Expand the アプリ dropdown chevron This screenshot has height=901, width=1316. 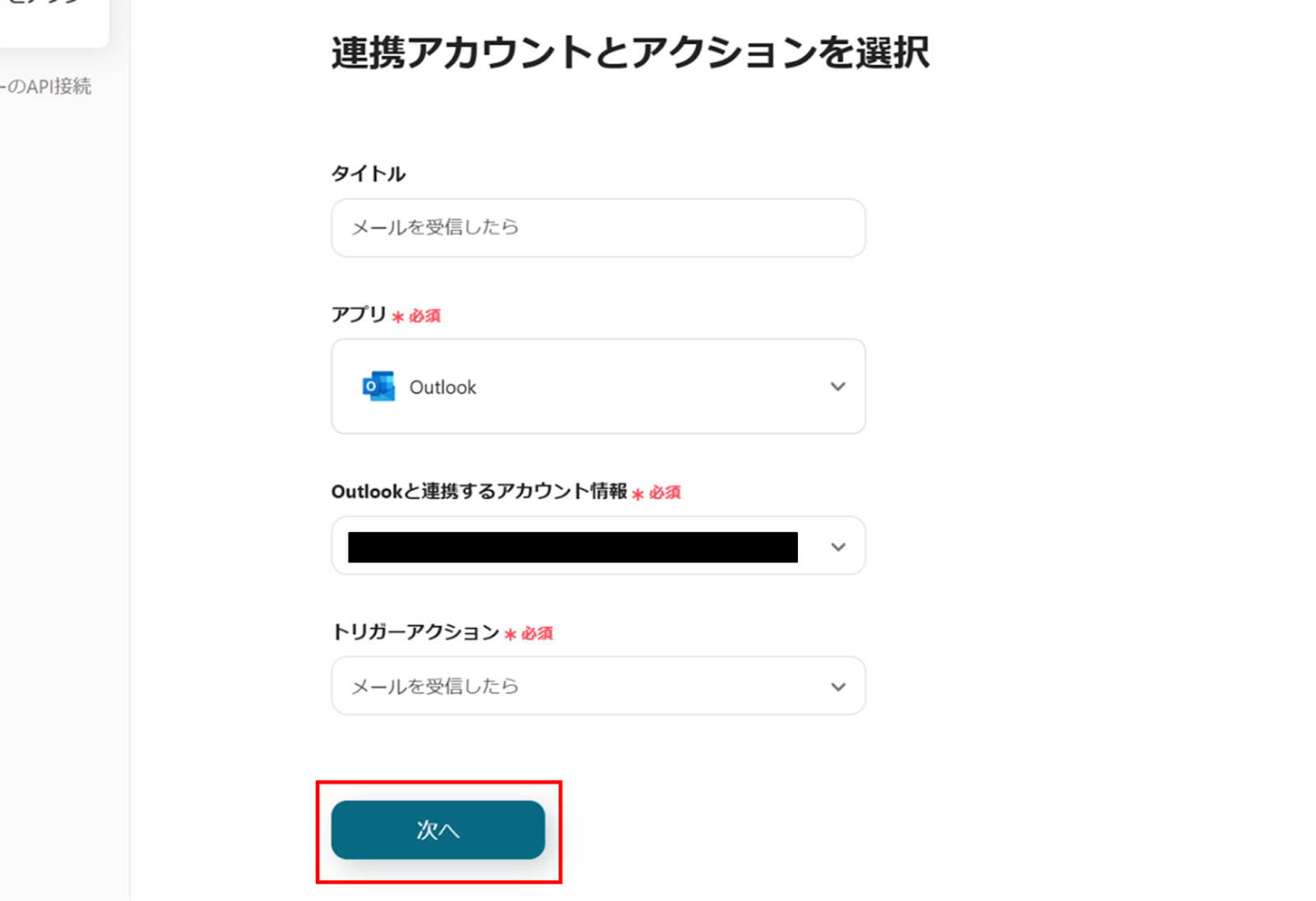(x=837, y=386)
